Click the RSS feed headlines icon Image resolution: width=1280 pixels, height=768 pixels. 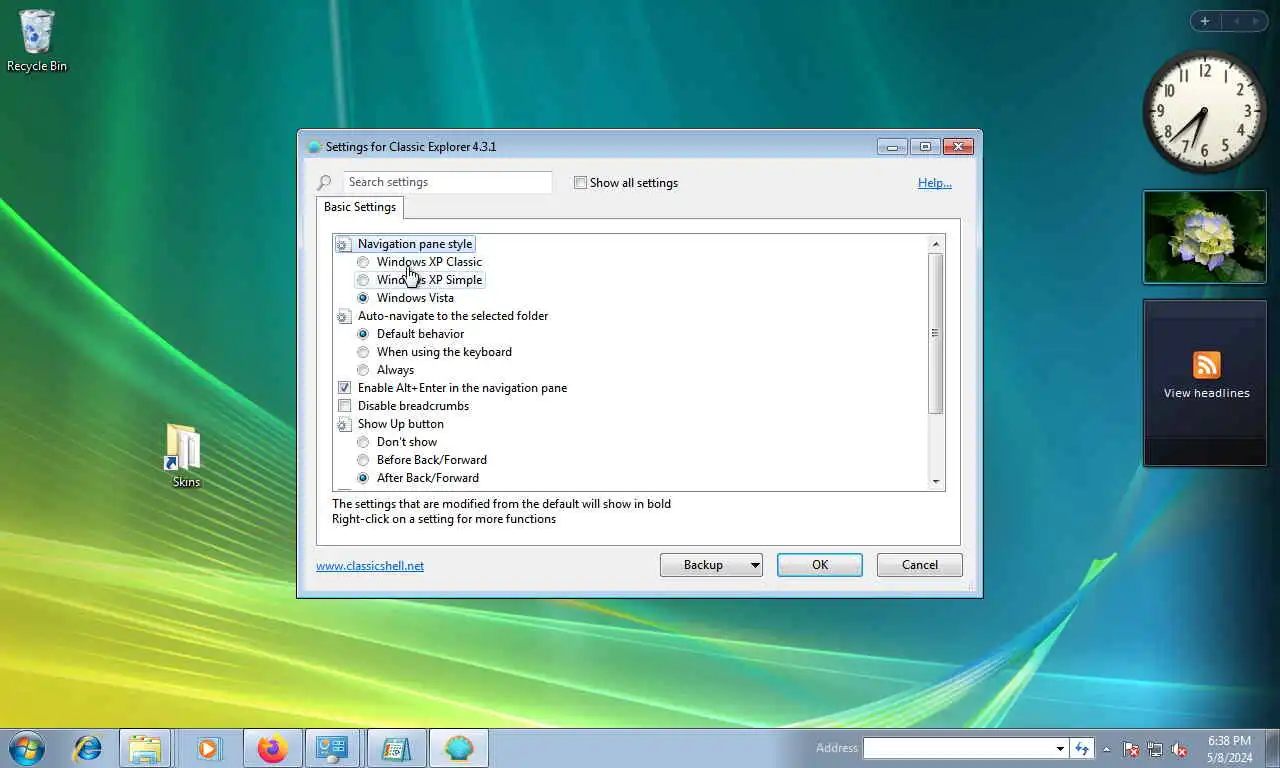(x=1206, y=365)
